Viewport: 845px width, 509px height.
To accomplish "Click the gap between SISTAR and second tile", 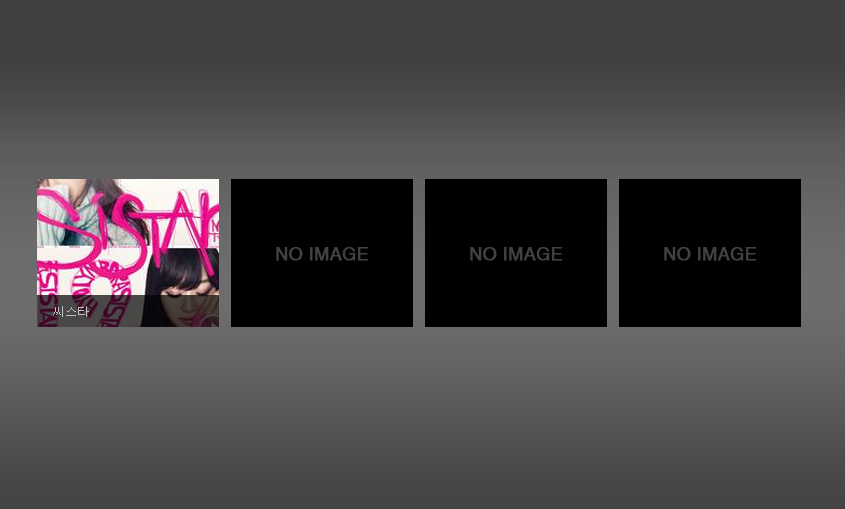I will (225, 253).
